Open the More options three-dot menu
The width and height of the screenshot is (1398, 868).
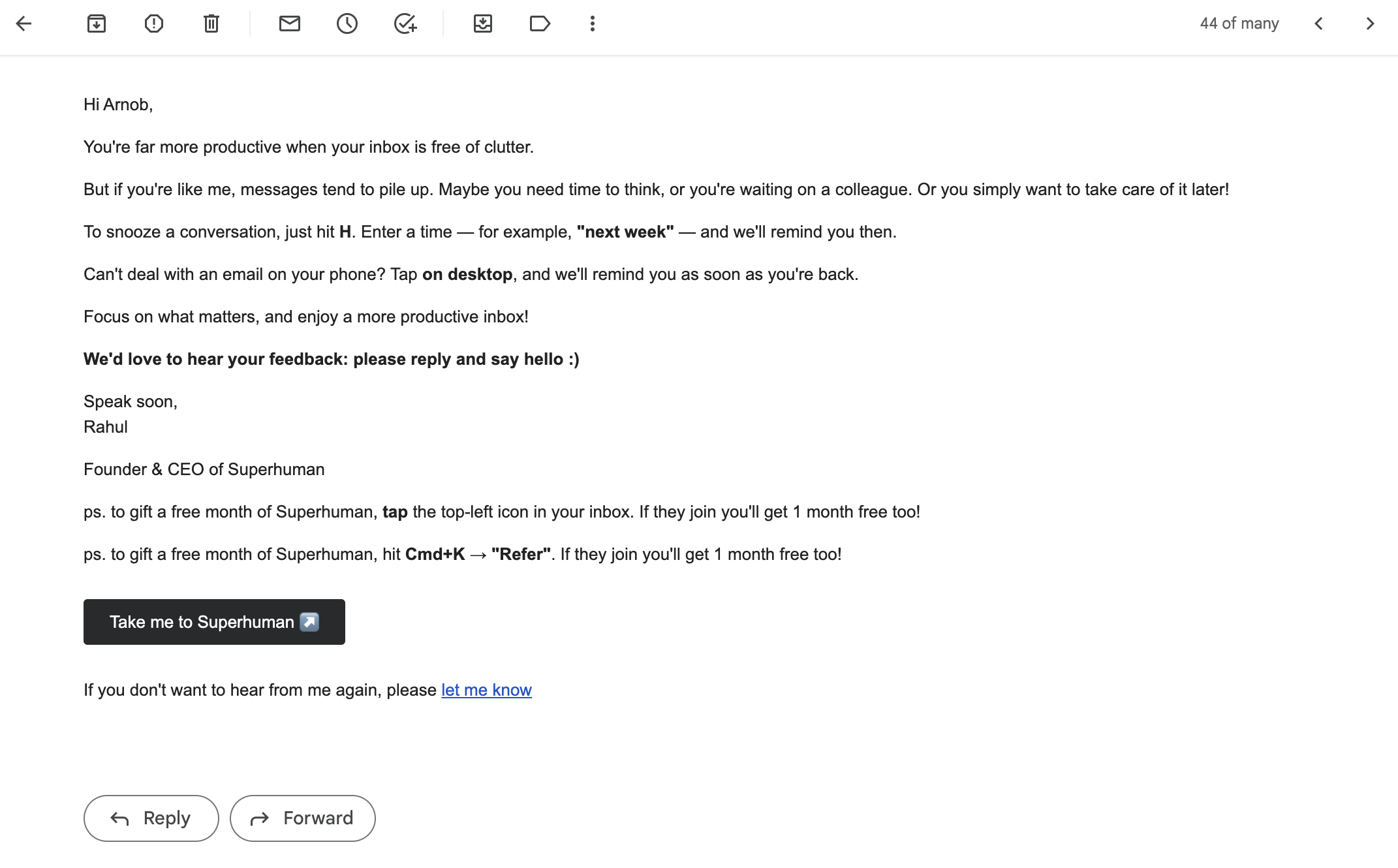click(x=593, y=24)
